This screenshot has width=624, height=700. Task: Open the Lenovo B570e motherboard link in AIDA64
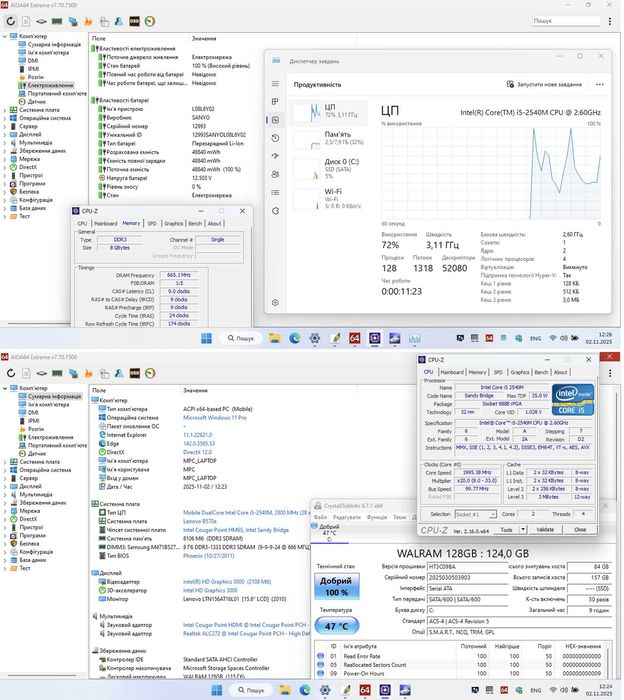pos(200,521)
